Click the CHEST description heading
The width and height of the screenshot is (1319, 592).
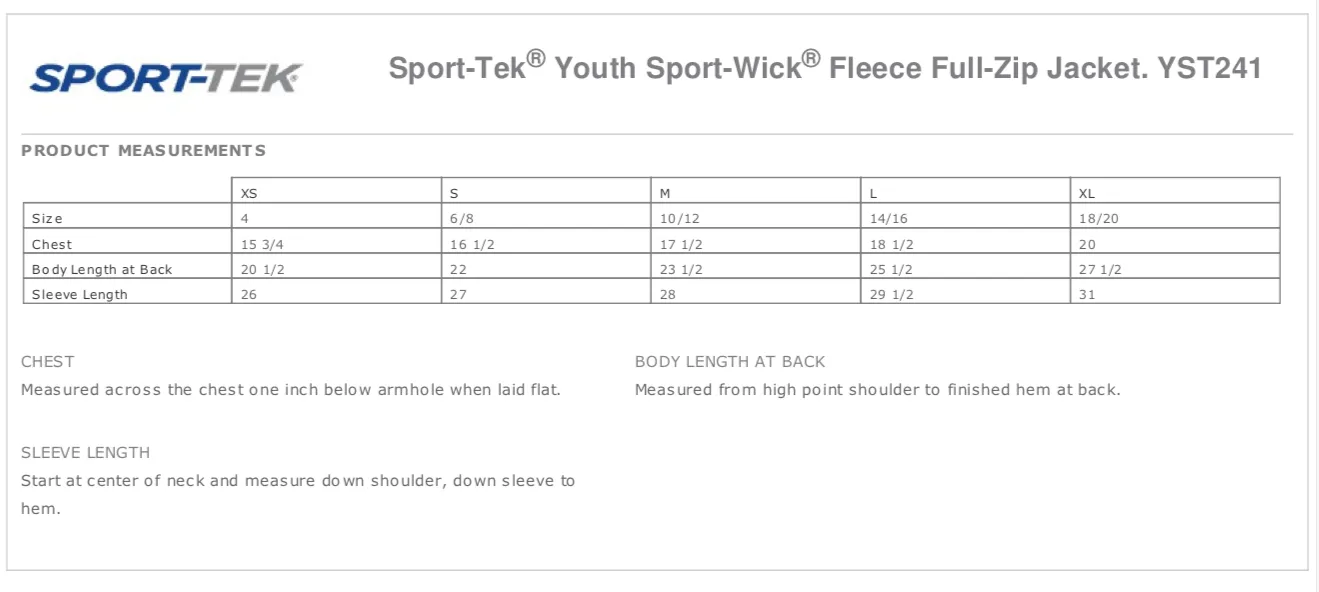(x=48, y=362)
